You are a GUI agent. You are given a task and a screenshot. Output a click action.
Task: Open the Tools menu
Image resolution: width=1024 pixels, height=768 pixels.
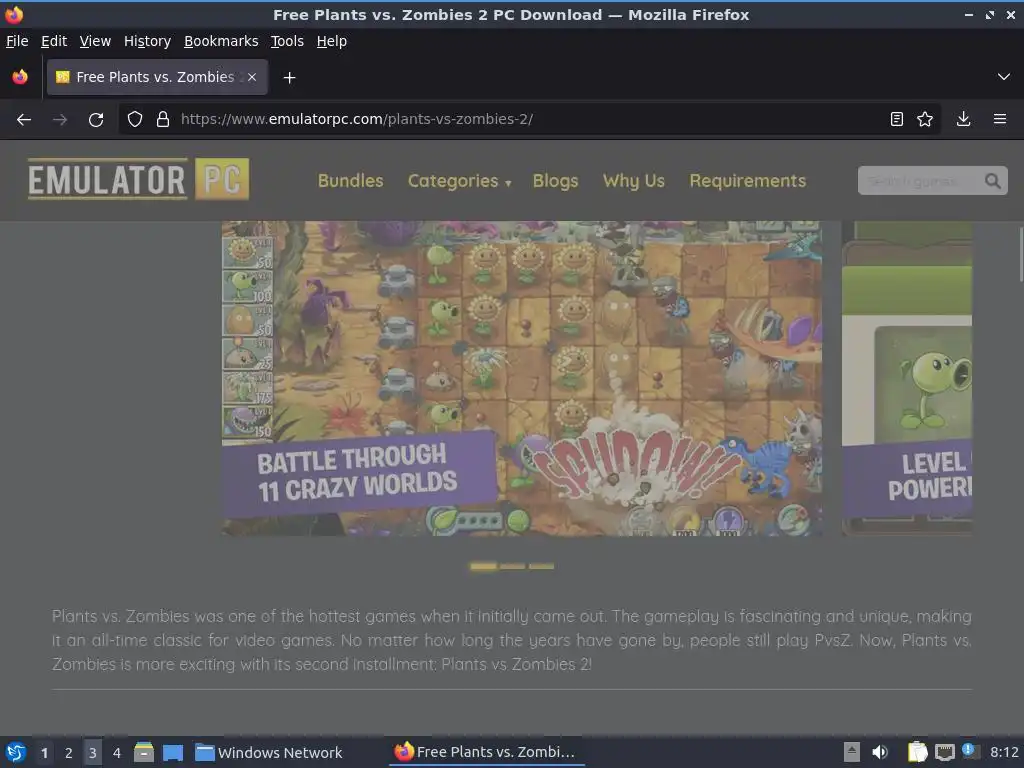[x=287, y=41]
